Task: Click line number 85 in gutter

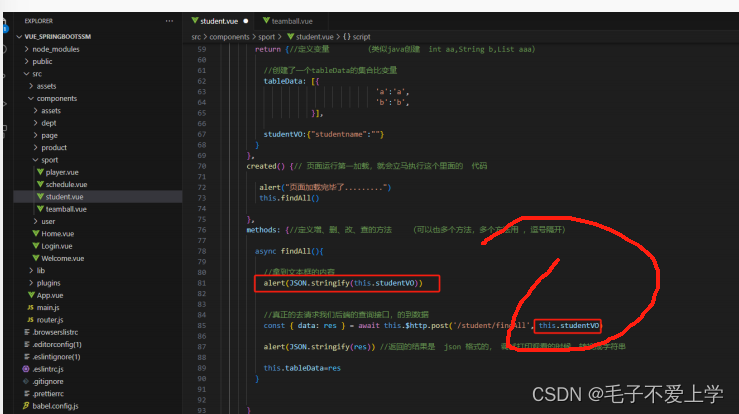Action: click(202, 326)
